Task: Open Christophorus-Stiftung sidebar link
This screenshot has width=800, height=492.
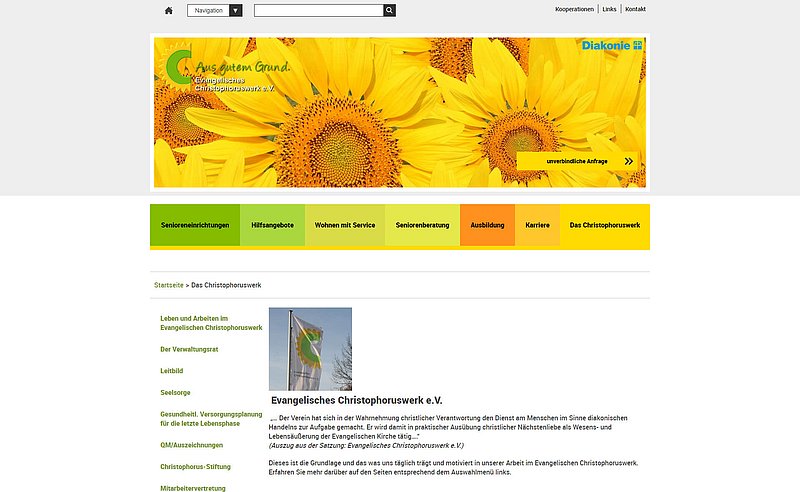Action: [x=195, y=466]
